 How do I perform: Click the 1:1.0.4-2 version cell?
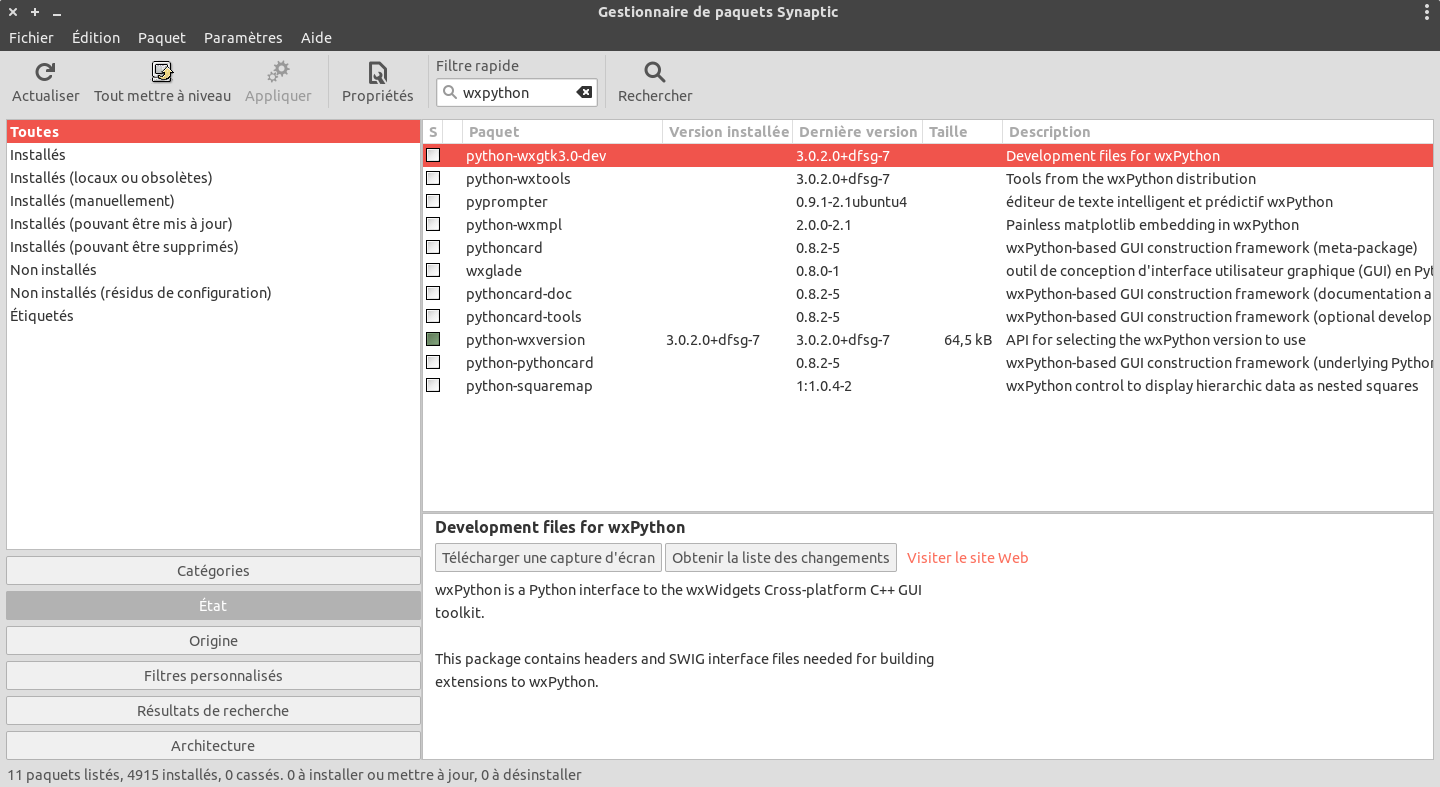pyautogui.click(x=824, y=386)
